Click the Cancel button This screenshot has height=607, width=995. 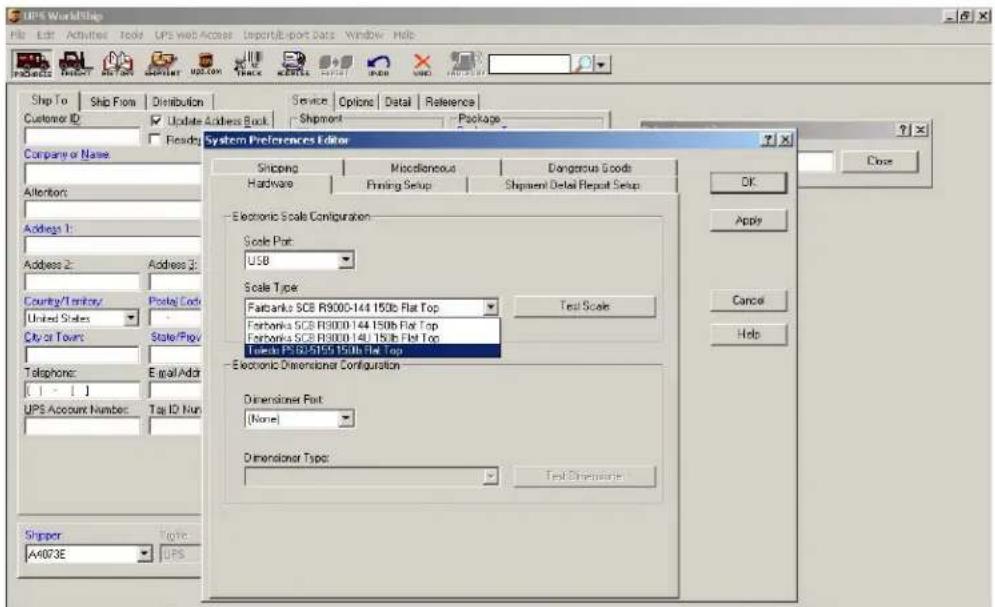tap(748, 300)
